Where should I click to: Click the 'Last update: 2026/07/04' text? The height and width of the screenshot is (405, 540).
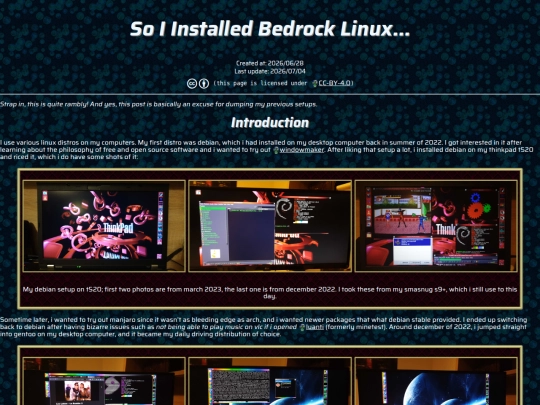point(270,72)
